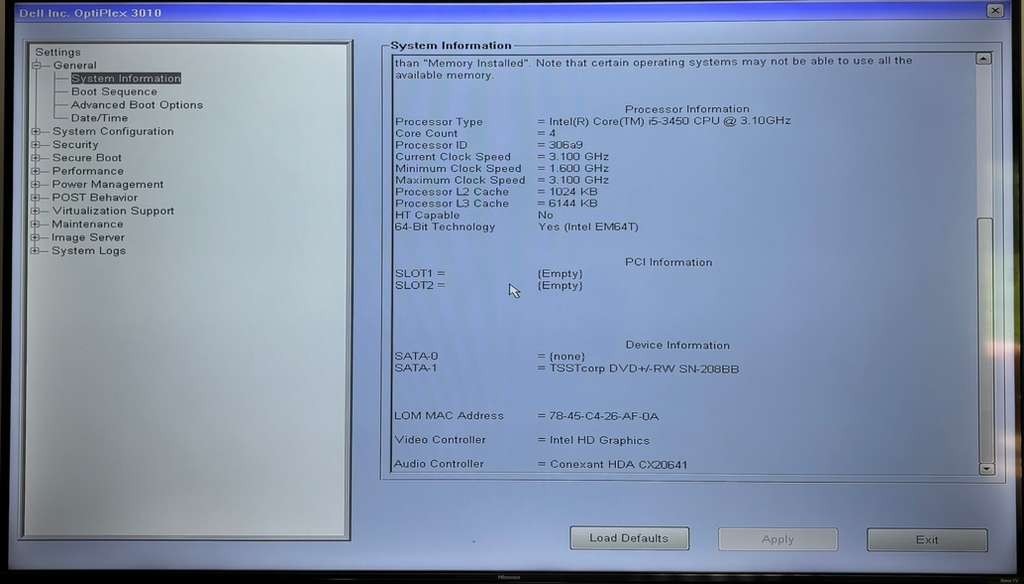Image resolution: width=1024 pixels, height=584 pixels.
Task: Click the scrollbar up arrow
Action: (984, 59)
